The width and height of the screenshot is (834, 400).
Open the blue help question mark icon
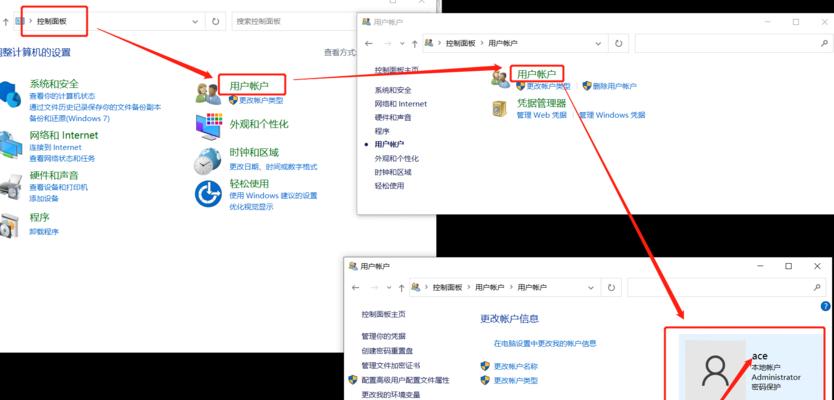[825, 306]
